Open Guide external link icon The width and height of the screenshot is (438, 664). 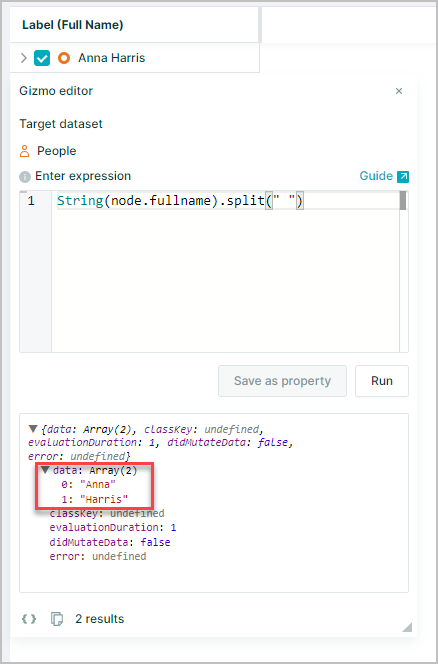point(403,176)
